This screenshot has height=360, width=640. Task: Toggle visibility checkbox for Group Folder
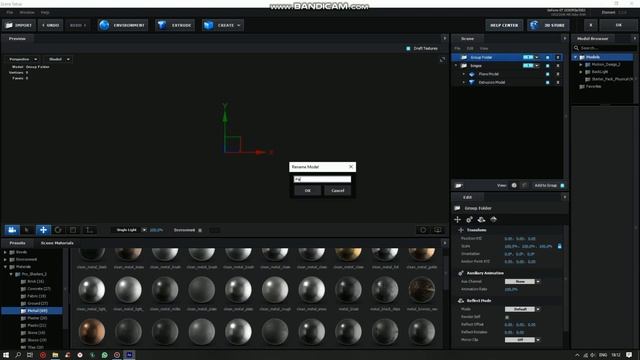click(x=547, y=58)
